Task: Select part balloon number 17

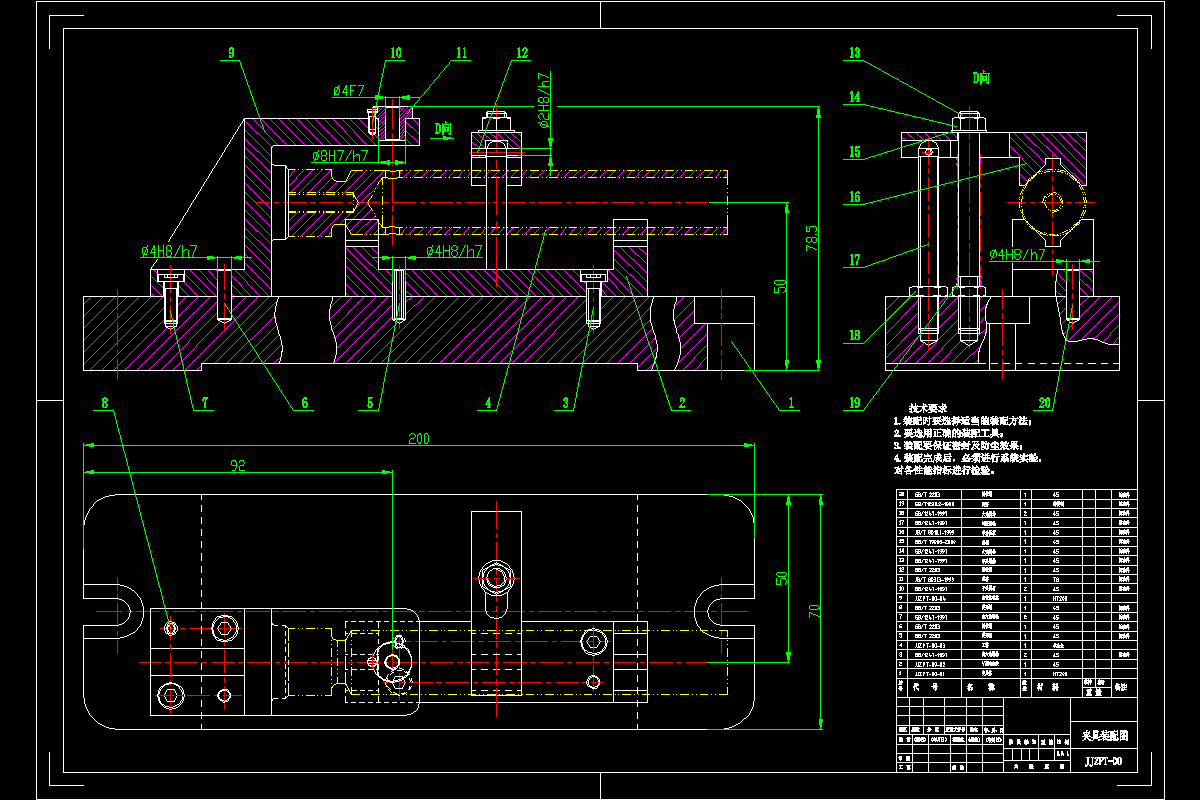Action: [x=854, y=261]
